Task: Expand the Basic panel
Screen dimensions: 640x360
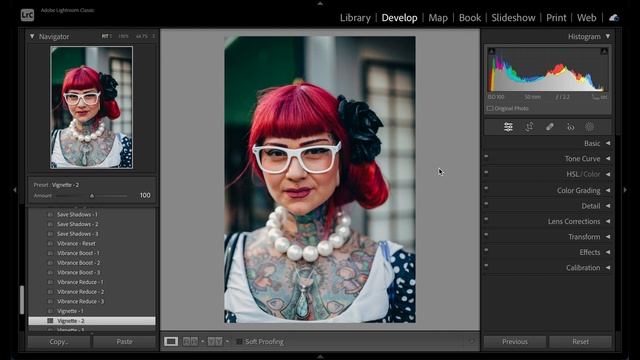Action: click(608, 143)
